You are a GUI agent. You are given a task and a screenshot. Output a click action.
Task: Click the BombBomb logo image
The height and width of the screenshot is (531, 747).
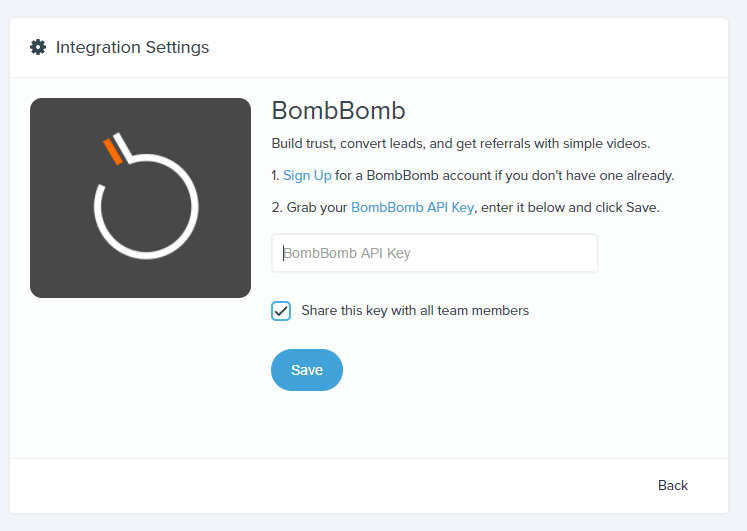141,198
